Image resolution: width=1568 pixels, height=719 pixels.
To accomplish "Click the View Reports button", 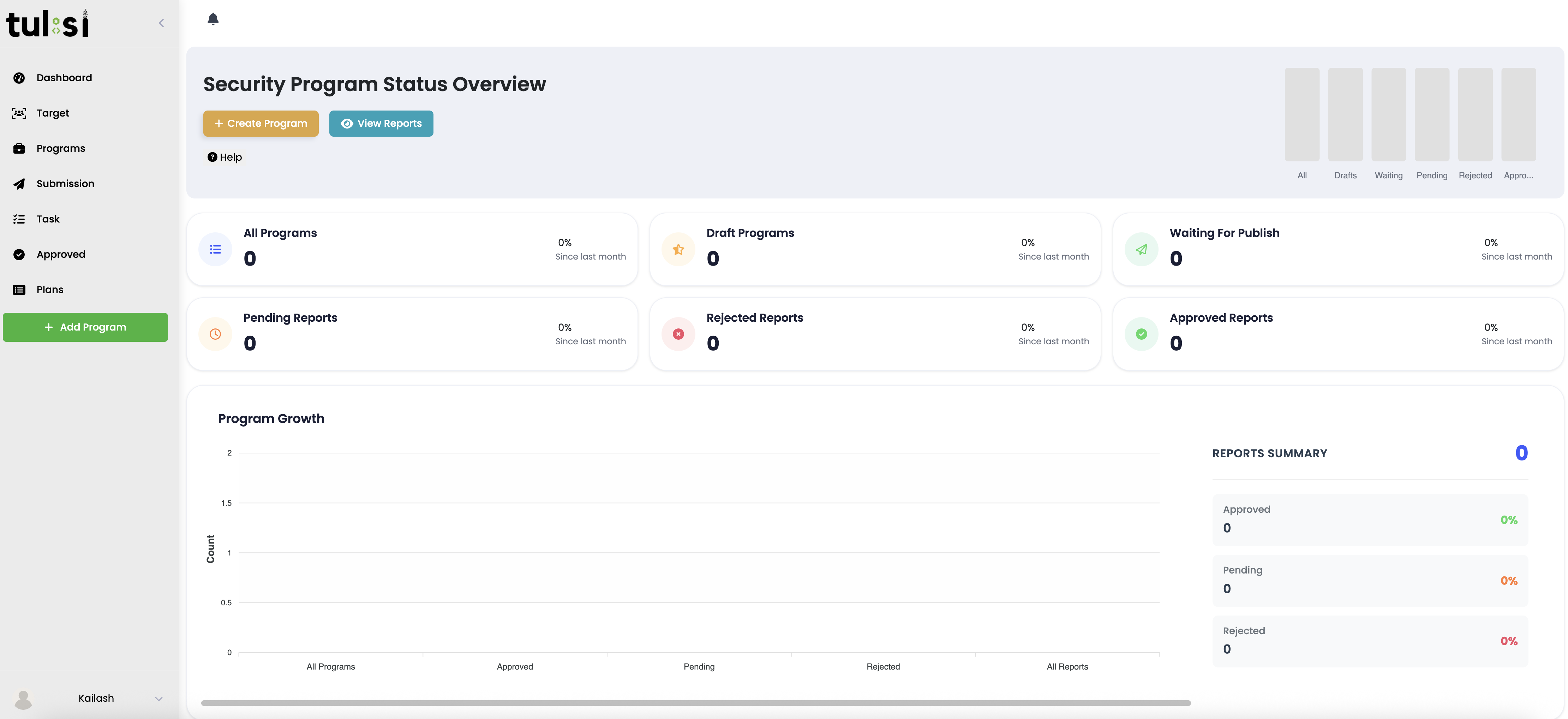I will click(x=381, y=124).
